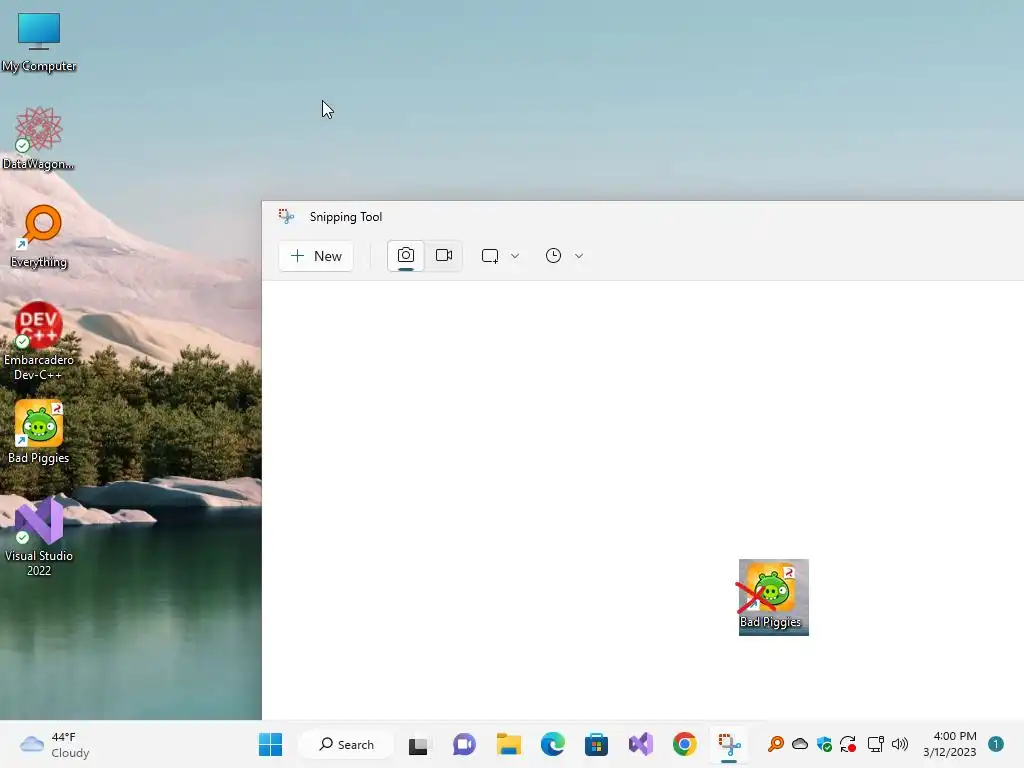The width and height of the screenshot is (1024, 768).
Task: Open Task View from the taskbar
Action: [418, 744]
